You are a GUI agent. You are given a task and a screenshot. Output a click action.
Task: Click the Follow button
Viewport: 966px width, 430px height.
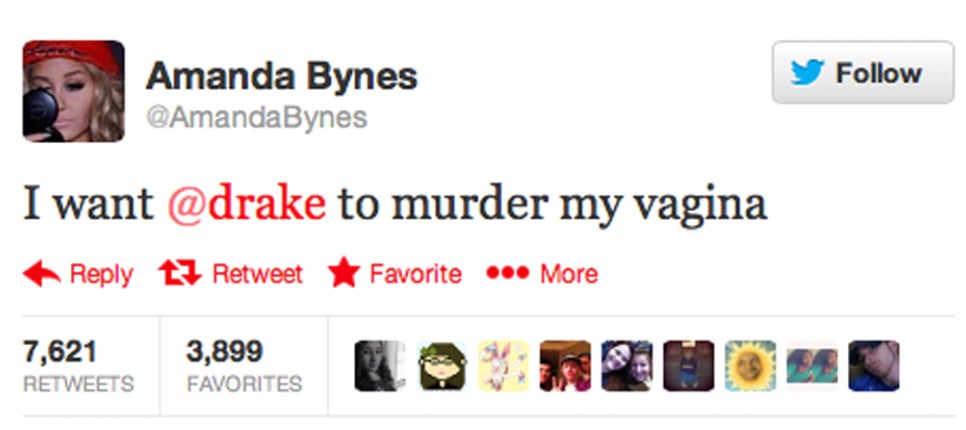(x=862, y=72)
